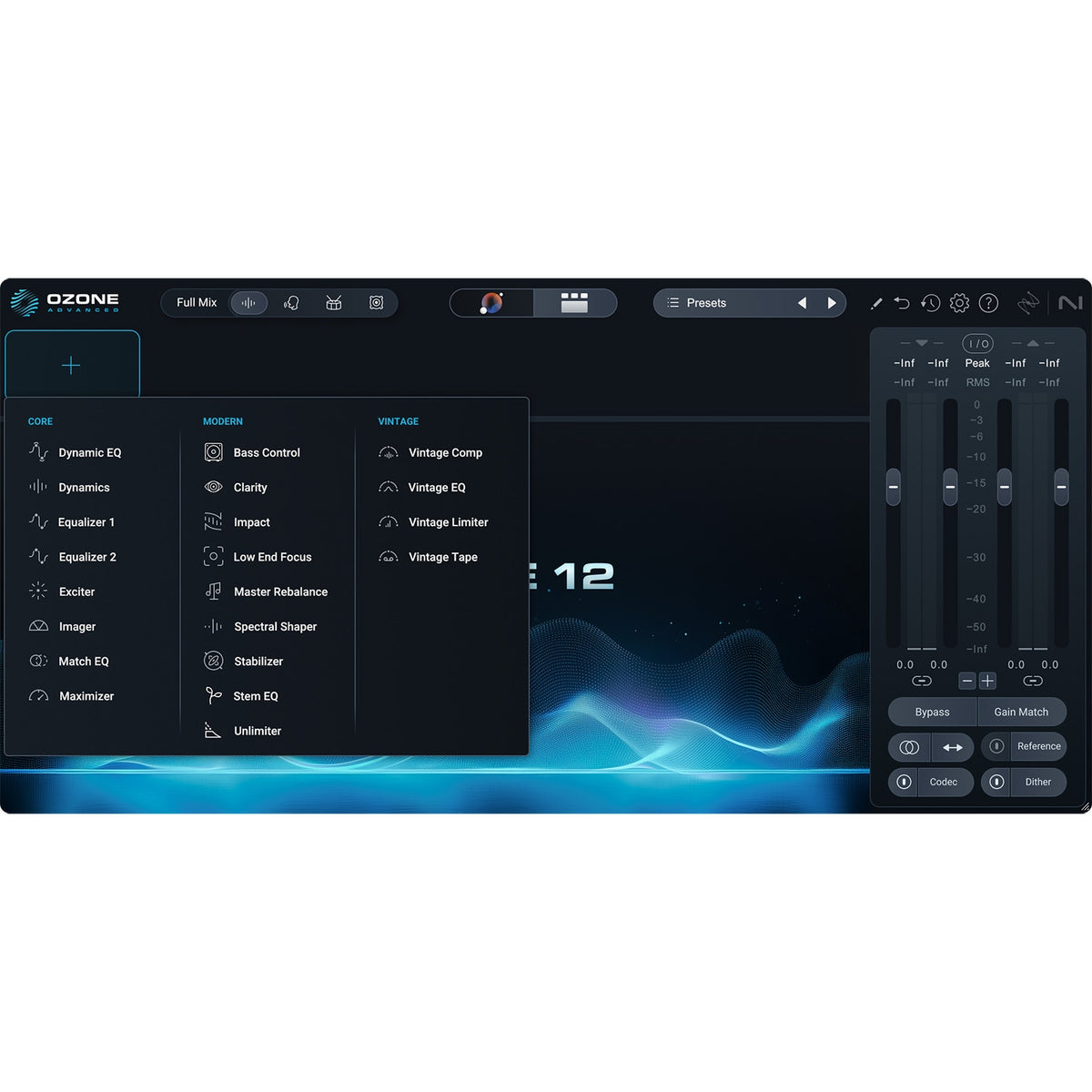Click the iZotope logo icon
1092x1092 pixels.
click(1028, 303)
